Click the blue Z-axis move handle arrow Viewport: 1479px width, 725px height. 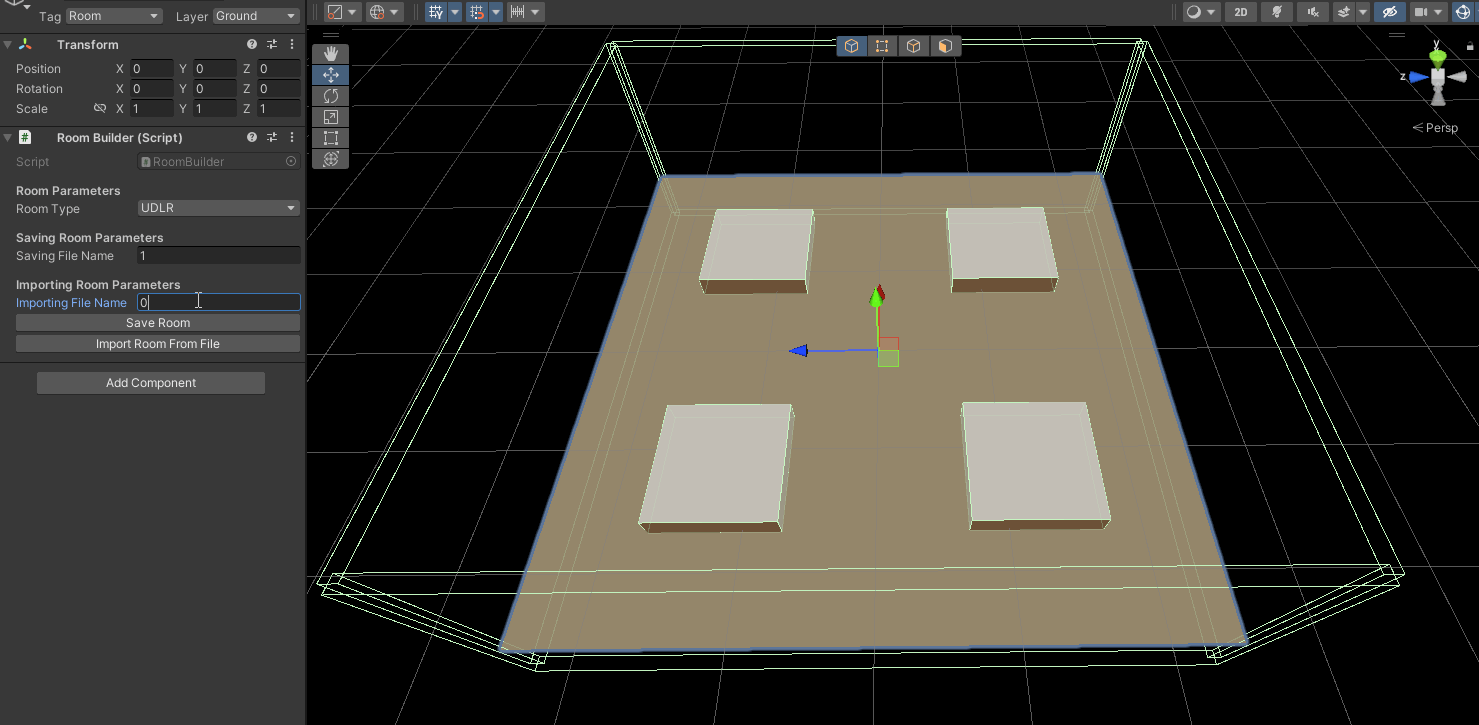(x=797, y=351)
